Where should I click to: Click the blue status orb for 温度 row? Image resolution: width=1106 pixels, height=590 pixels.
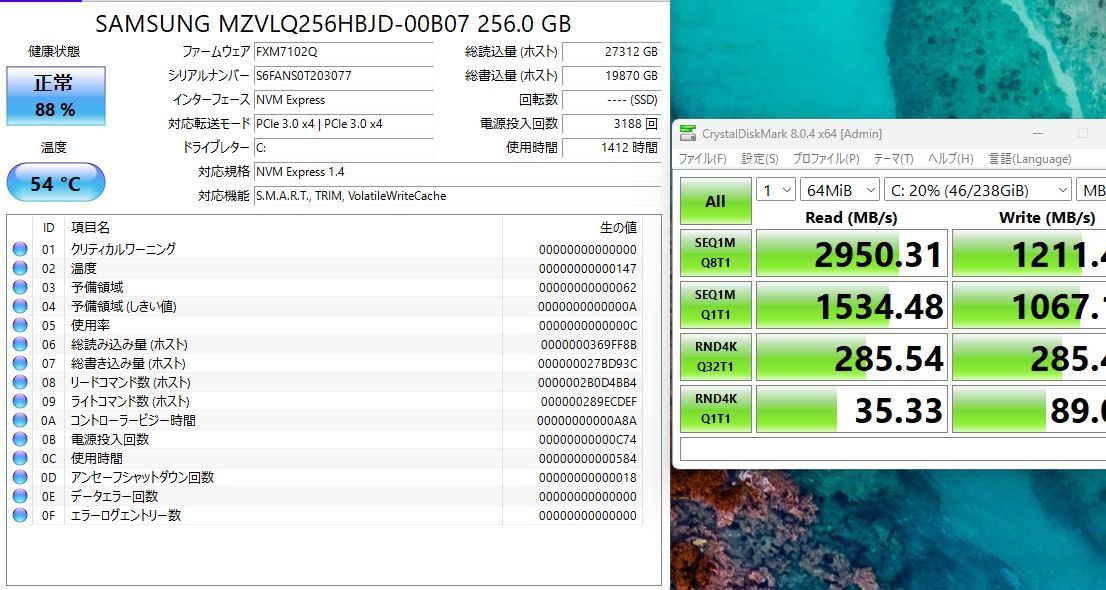coord(20,269)
